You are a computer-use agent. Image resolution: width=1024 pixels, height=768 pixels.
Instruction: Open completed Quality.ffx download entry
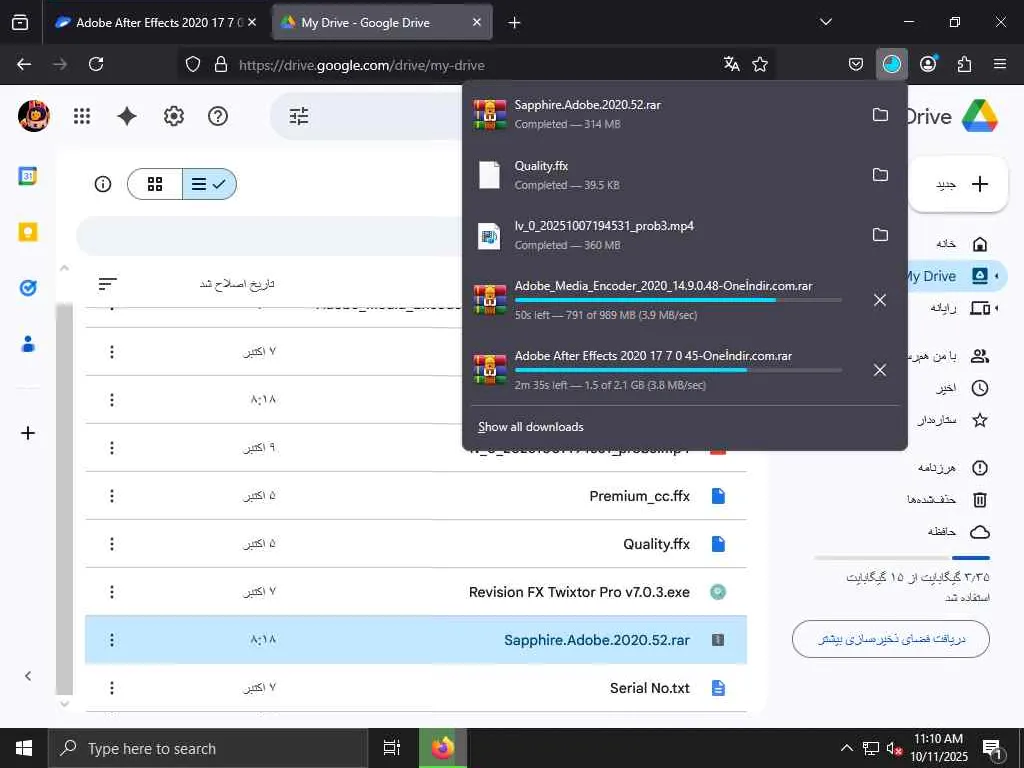[662, 174]
